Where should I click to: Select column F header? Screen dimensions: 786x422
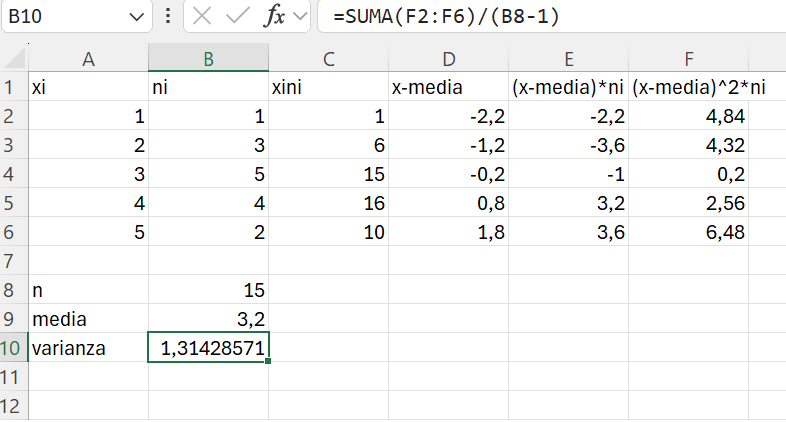[690, 59]
